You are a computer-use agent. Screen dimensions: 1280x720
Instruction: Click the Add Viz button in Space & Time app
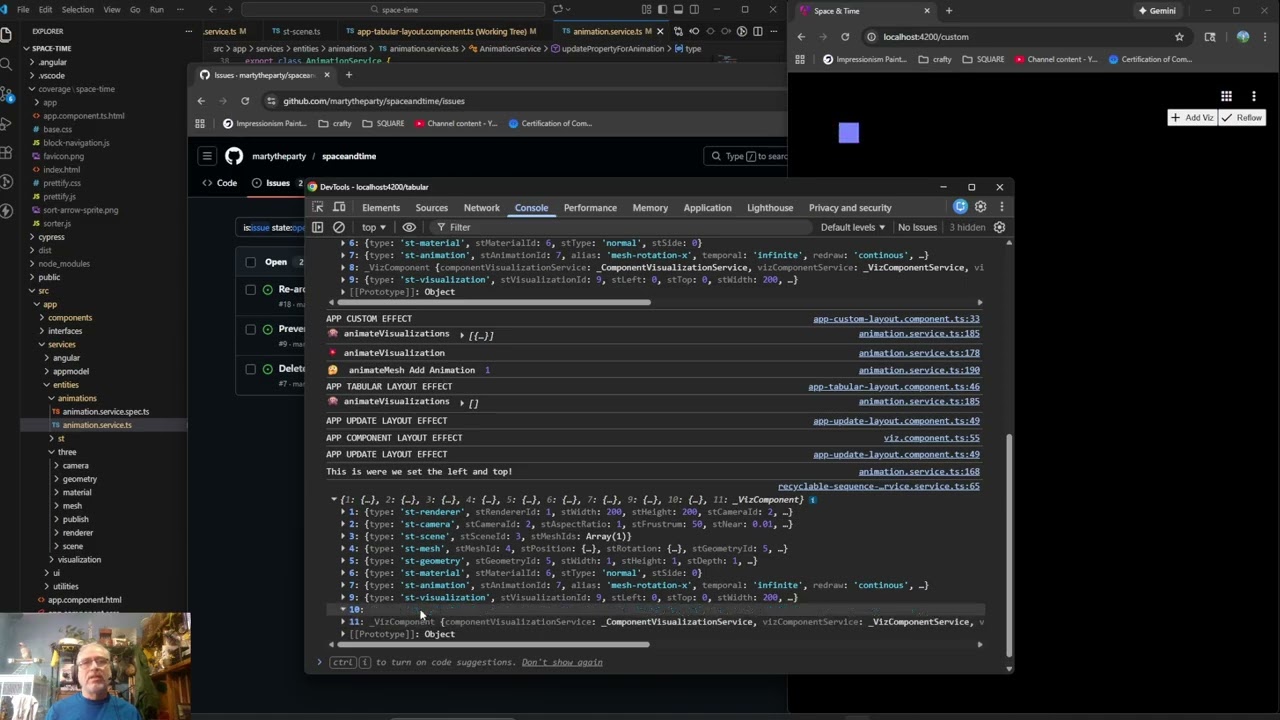1192,118
